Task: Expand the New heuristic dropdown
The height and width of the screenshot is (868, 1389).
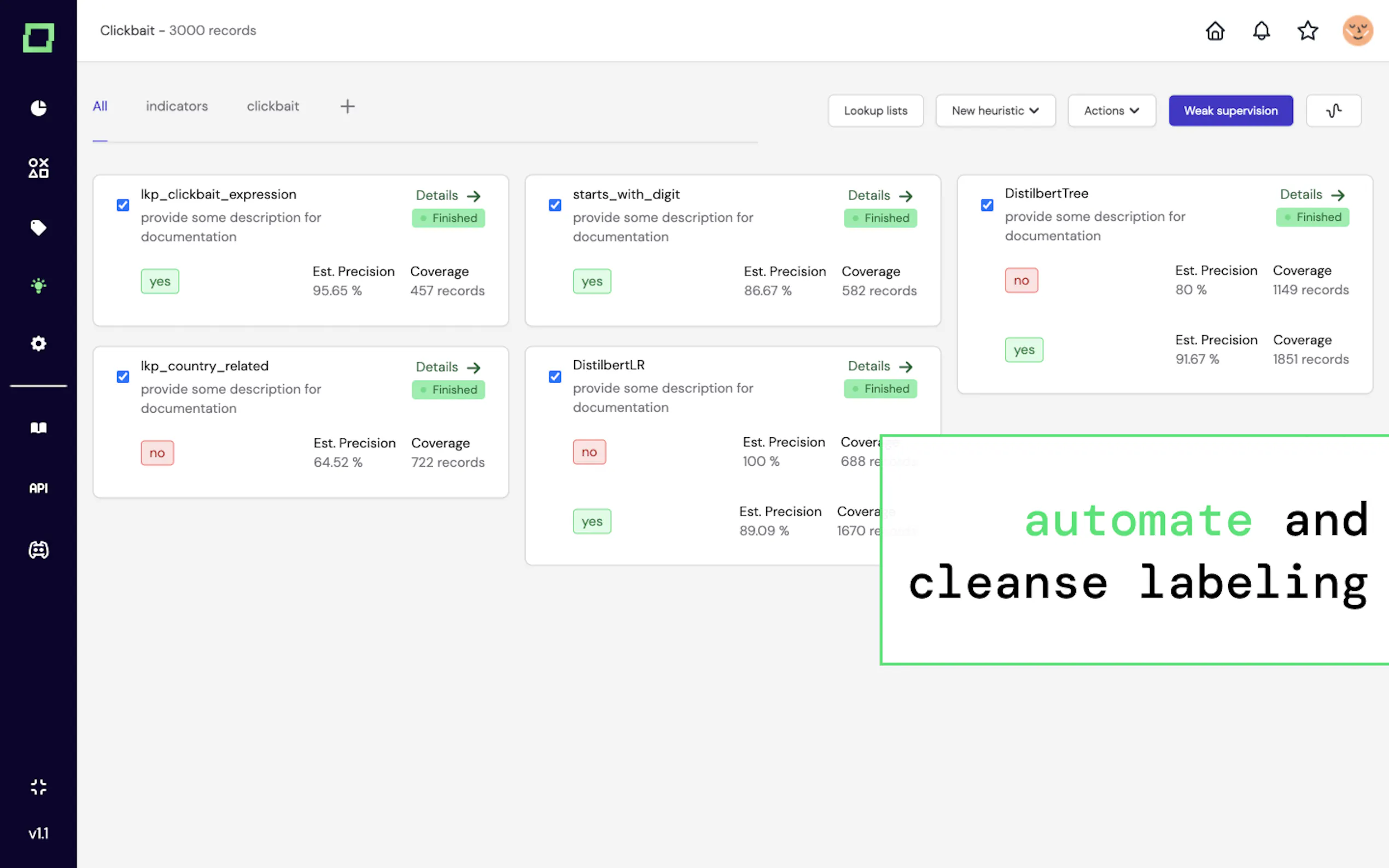Action: 995,111
